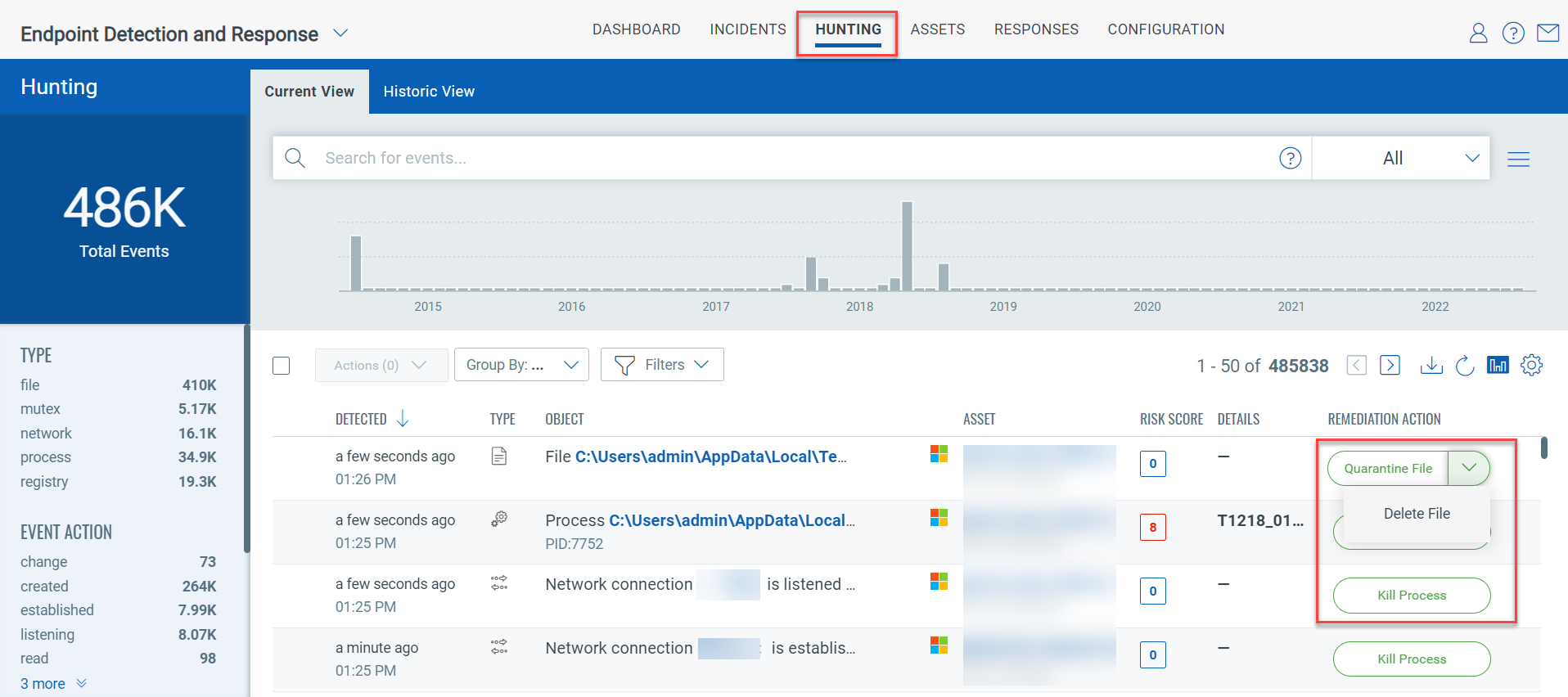Expand the Filters dropdown
This screenshot has height=697, width=1568.
[701, 365]
